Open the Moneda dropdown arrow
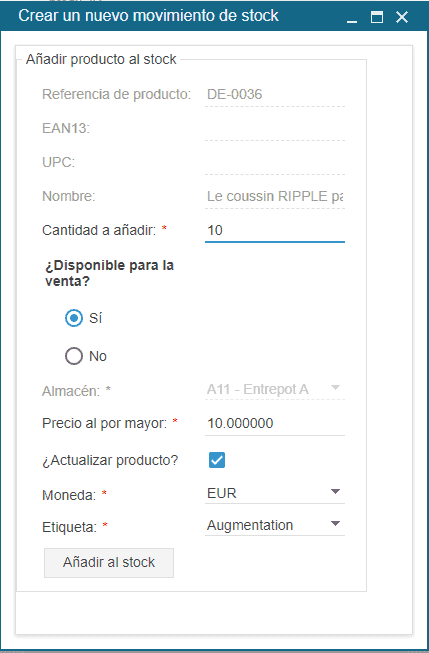Screen dimensions: 429x653 tap(335, 492)
